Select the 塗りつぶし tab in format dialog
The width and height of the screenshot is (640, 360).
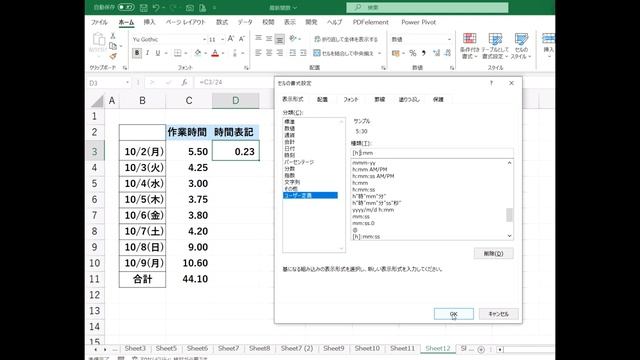(x=409, y=99)
